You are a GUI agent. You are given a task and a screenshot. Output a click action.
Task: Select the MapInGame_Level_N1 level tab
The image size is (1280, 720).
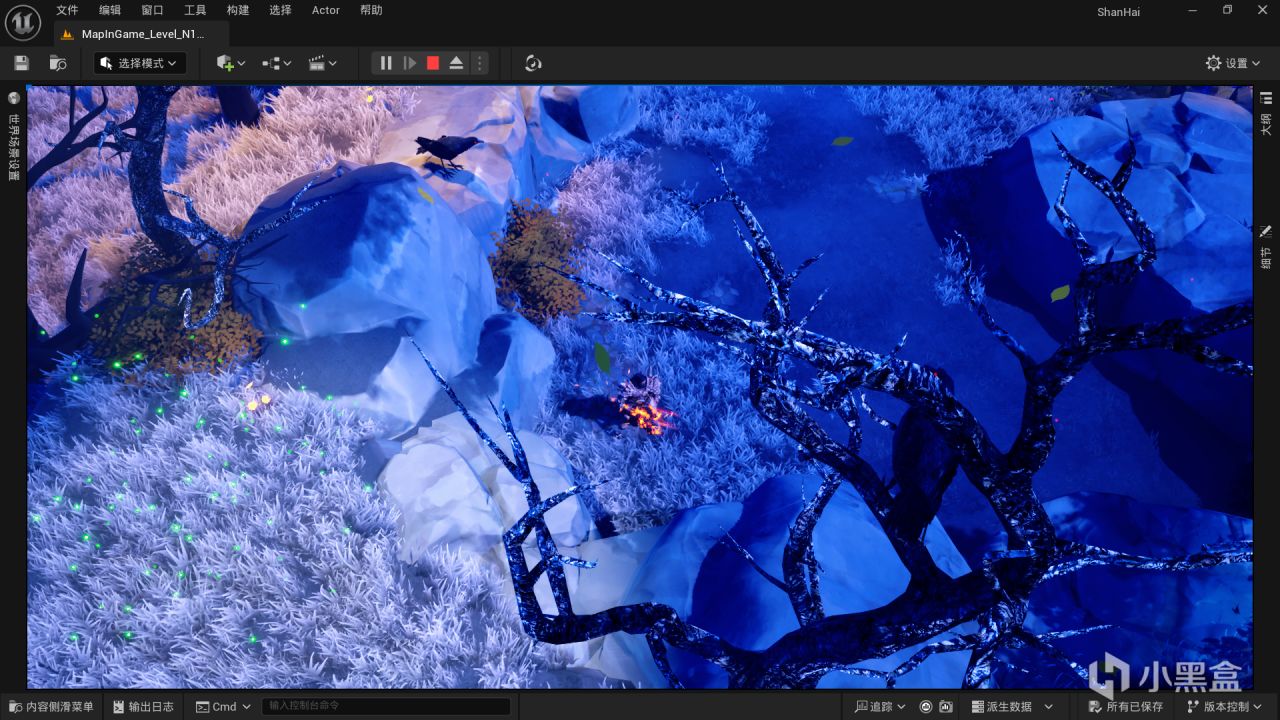(141, 33)
